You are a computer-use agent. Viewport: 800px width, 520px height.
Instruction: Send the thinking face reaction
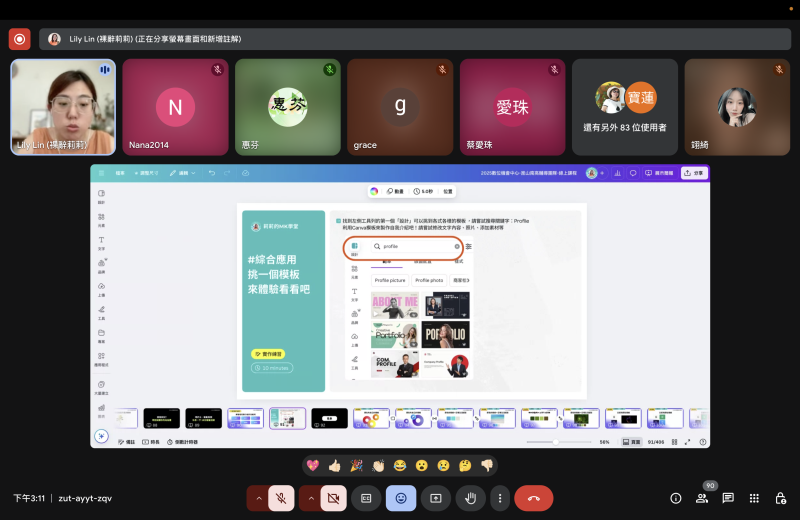point(465,465)
